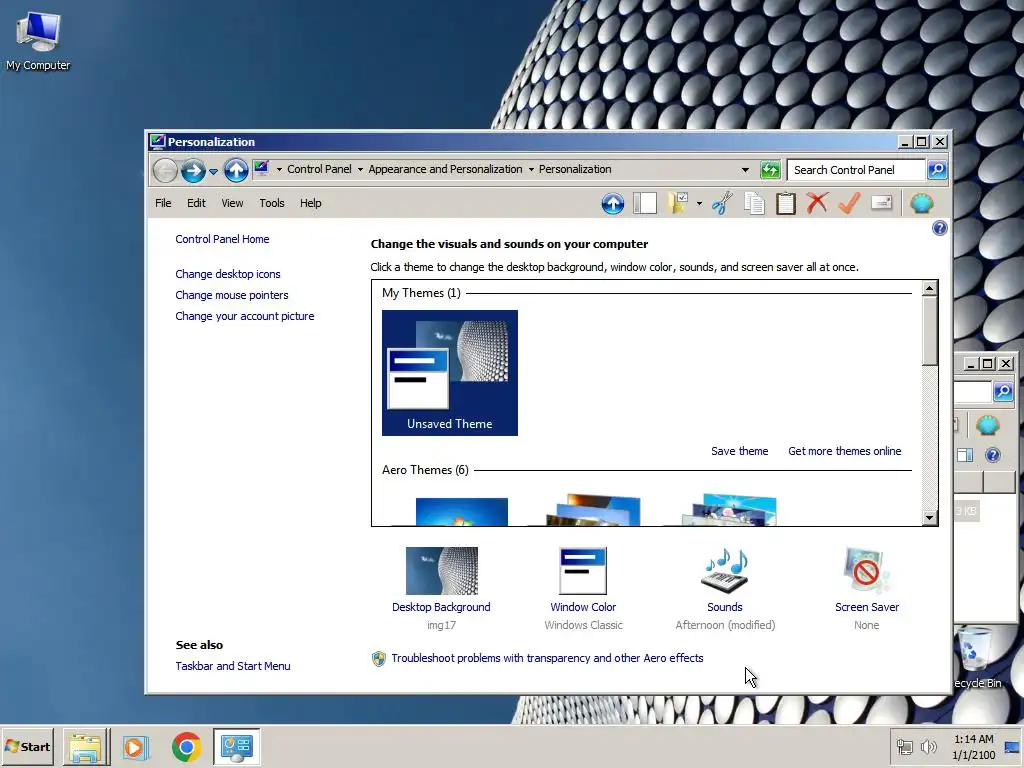Click the green Refresh button
The image size is (1024, 768).
[771, 170]
